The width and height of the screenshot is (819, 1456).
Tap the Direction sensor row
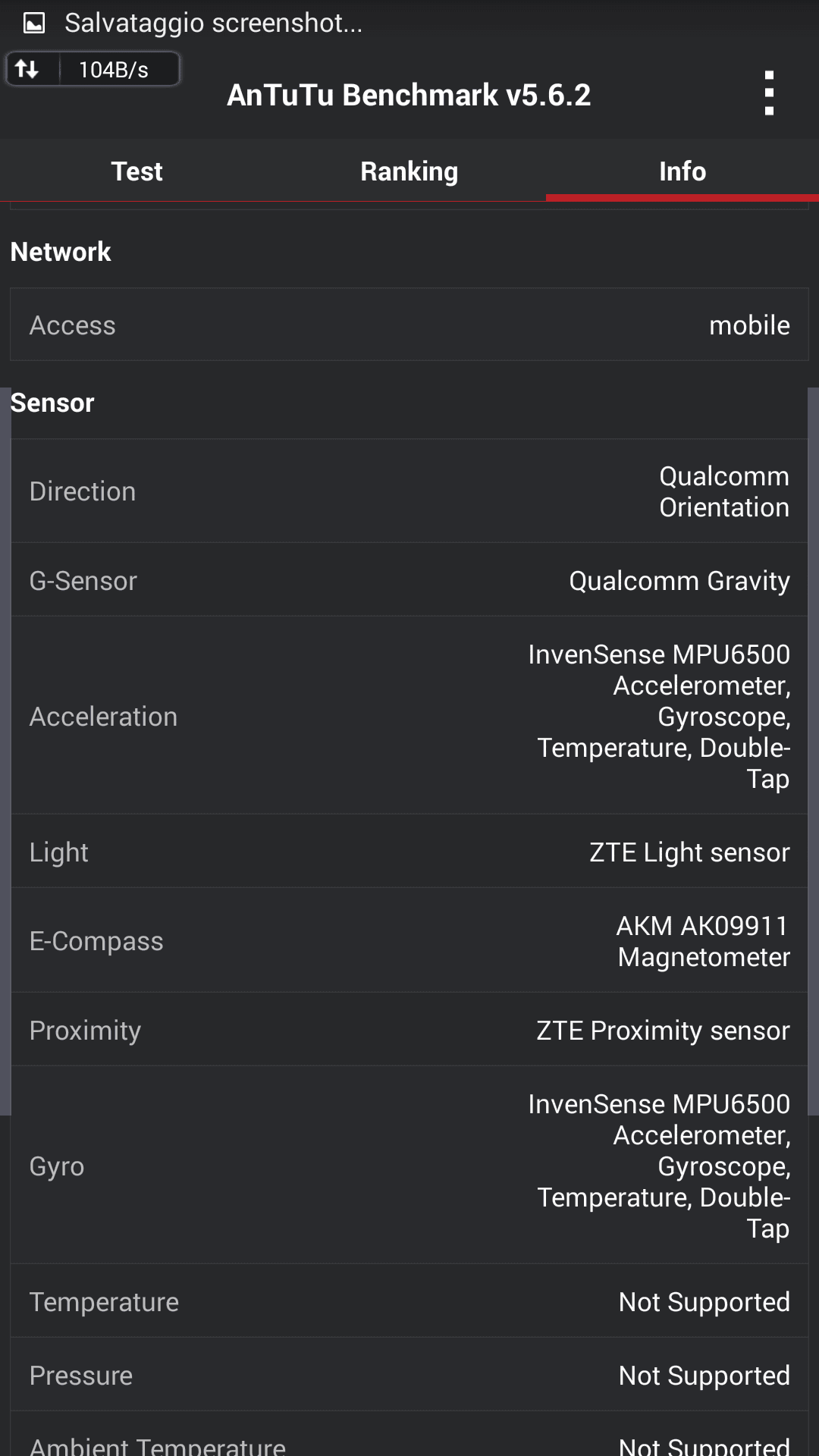coord(409,491)
